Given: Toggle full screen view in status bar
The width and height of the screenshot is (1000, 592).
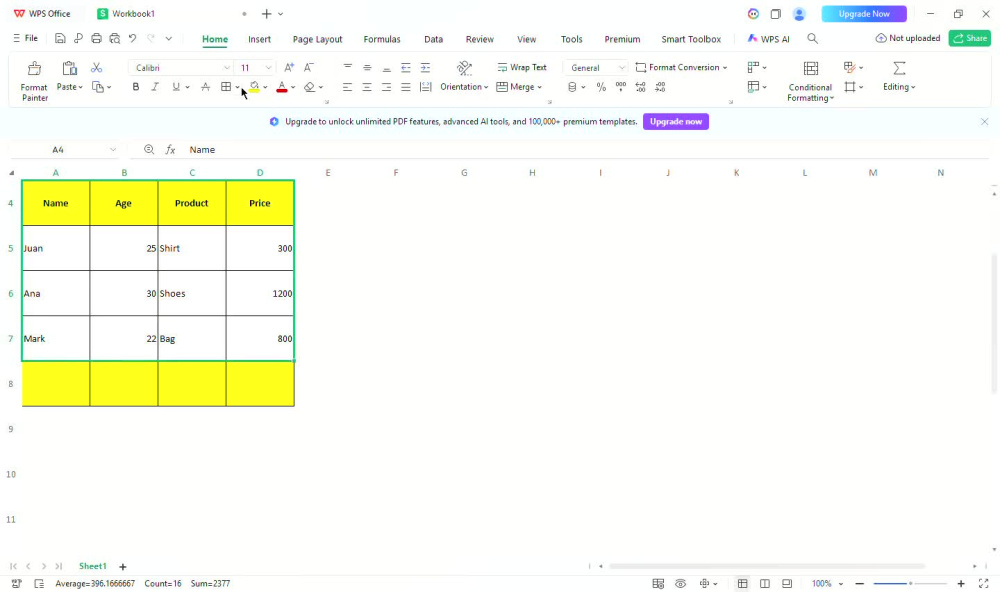Looking at the screenshot, I should coord(983,583).
